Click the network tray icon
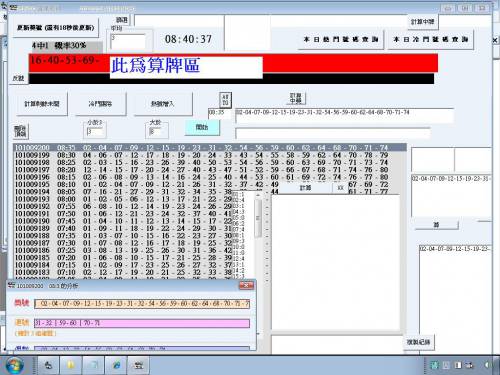 (469, 365)
